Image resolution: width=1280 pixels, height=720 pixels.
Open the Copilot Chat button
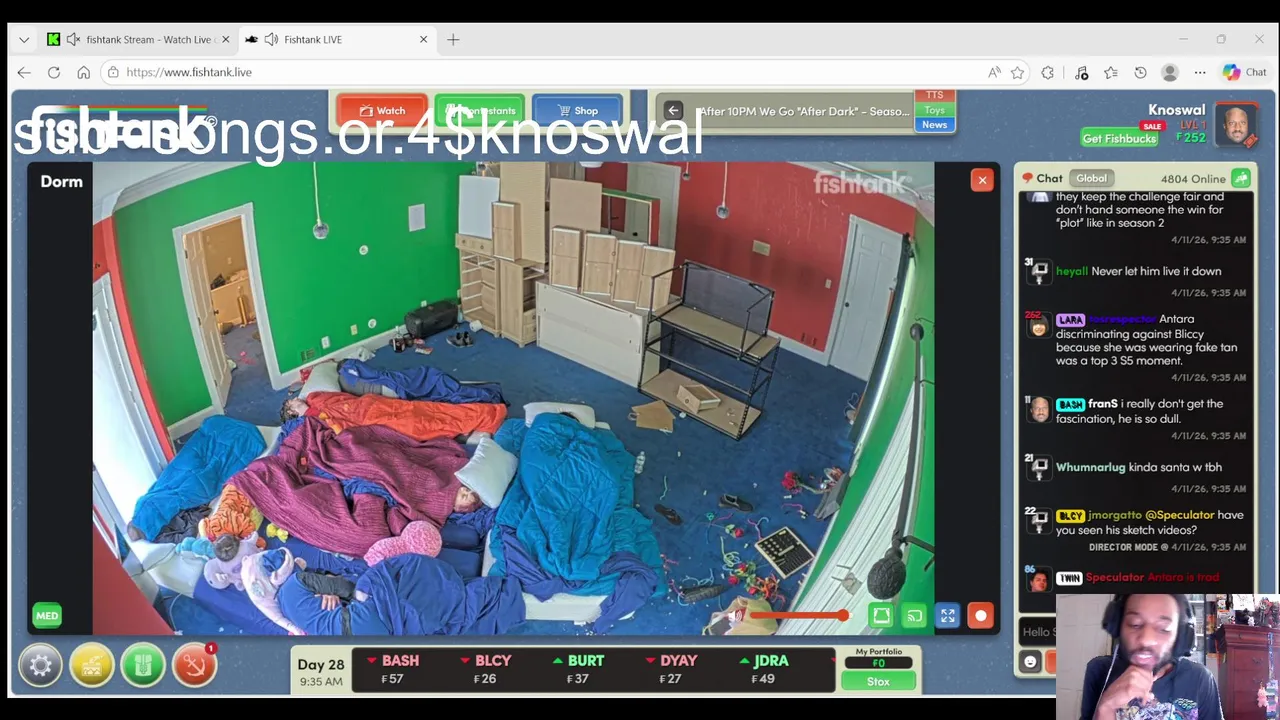(x=1245, y=72)
